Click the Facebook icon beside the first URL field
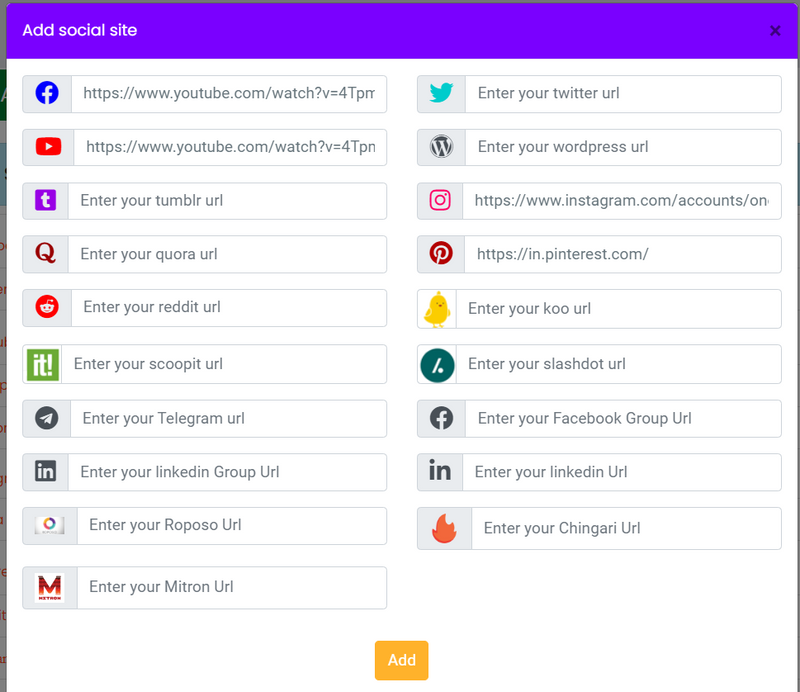 [x=47, y=93]
